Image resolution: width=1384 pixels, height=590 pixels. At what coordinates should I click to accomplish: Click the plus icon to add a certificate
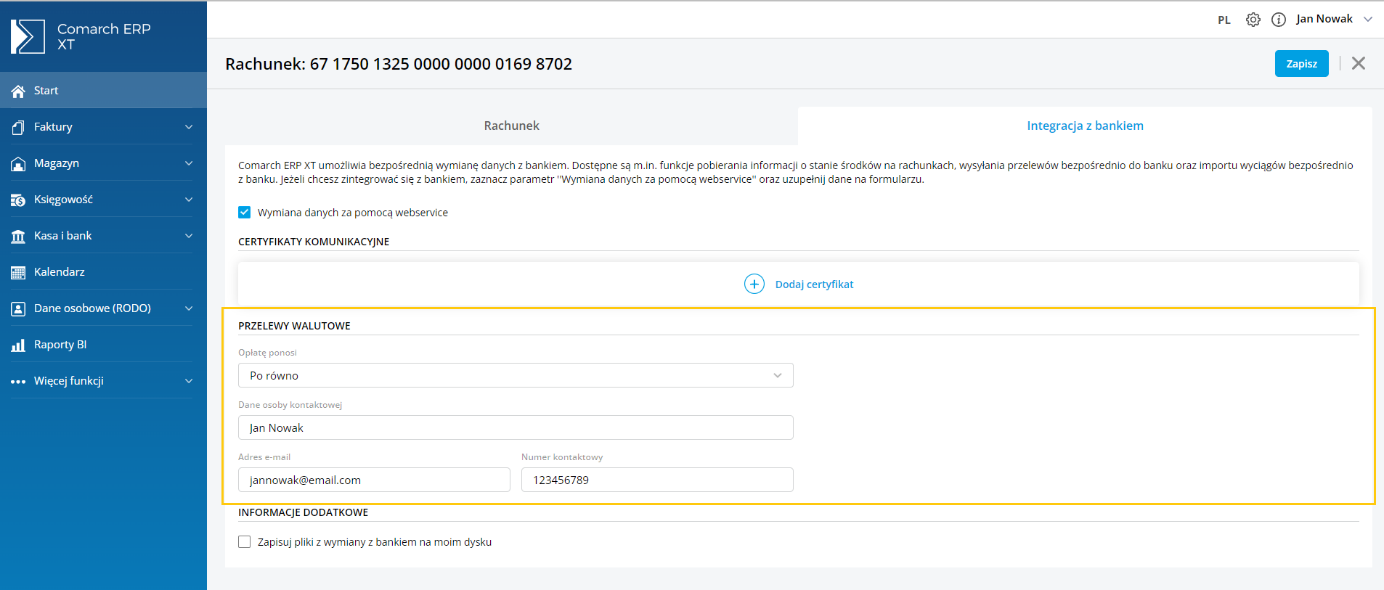pos(754,284)
